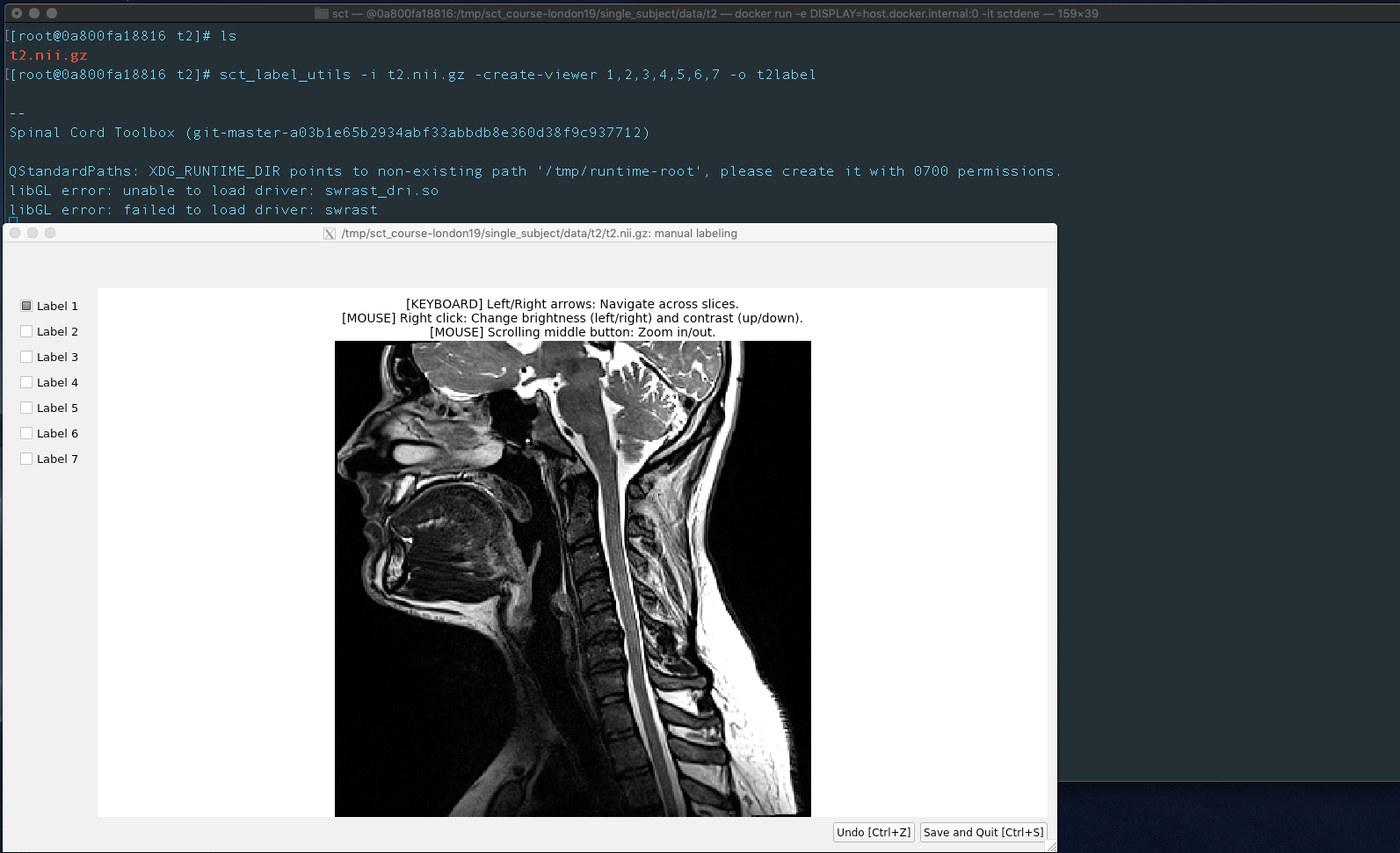Click the folder icon in terminal title bar
Viewport: 1400px width, 853px height.
click(x=322, y=14)
